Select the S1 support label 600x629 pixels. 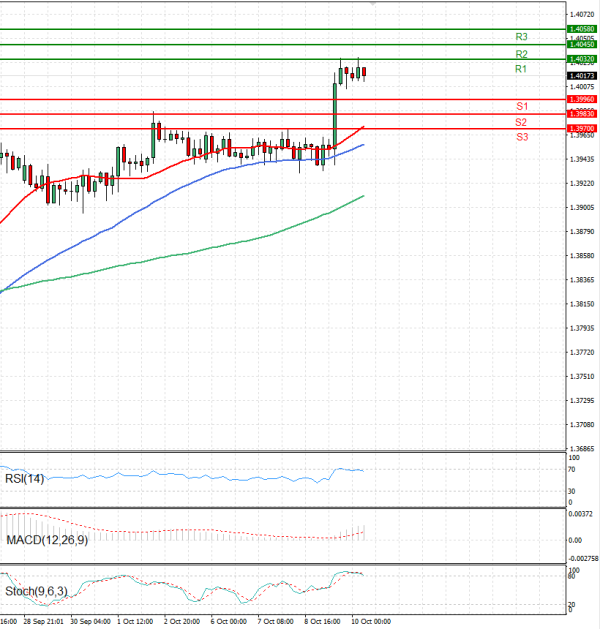pyautogui.click(x=522, y=106)
